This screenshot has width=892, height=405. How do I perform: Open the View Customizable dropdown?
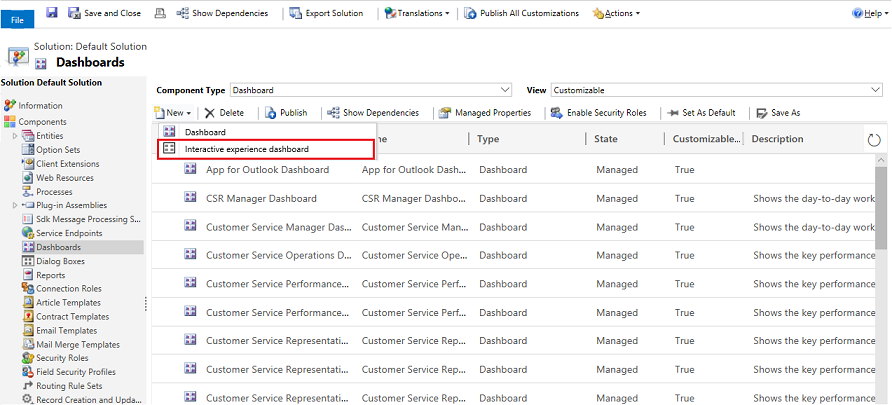point(875,90)
